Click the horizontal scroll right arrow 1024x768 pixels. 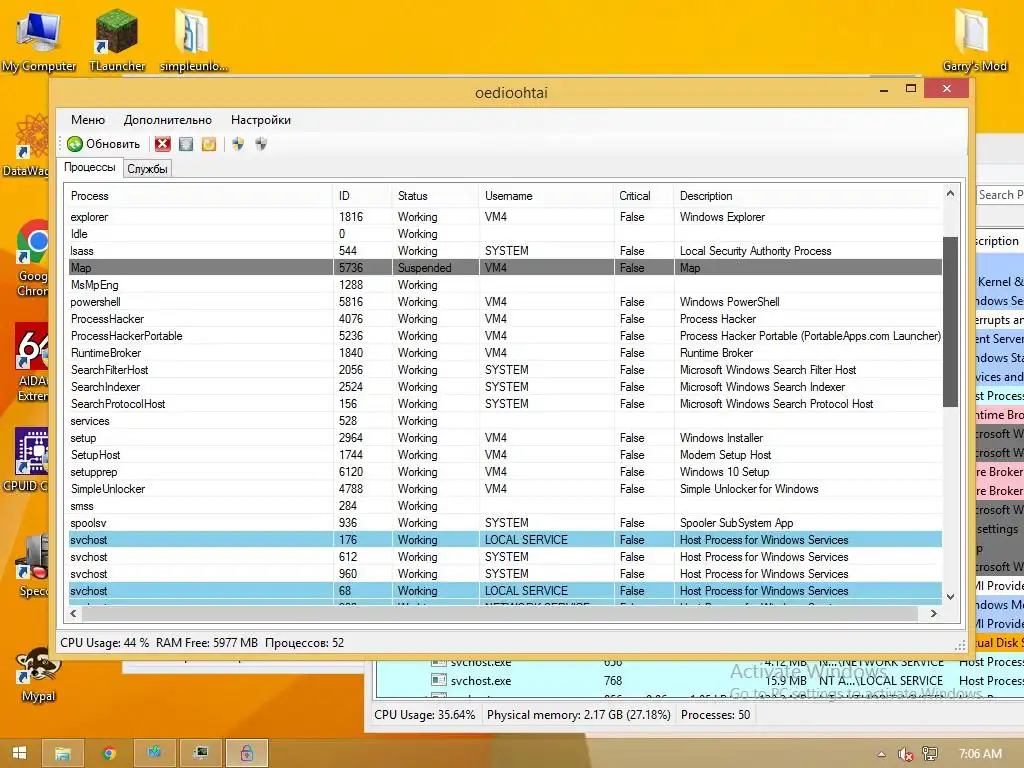coord(934,613)
